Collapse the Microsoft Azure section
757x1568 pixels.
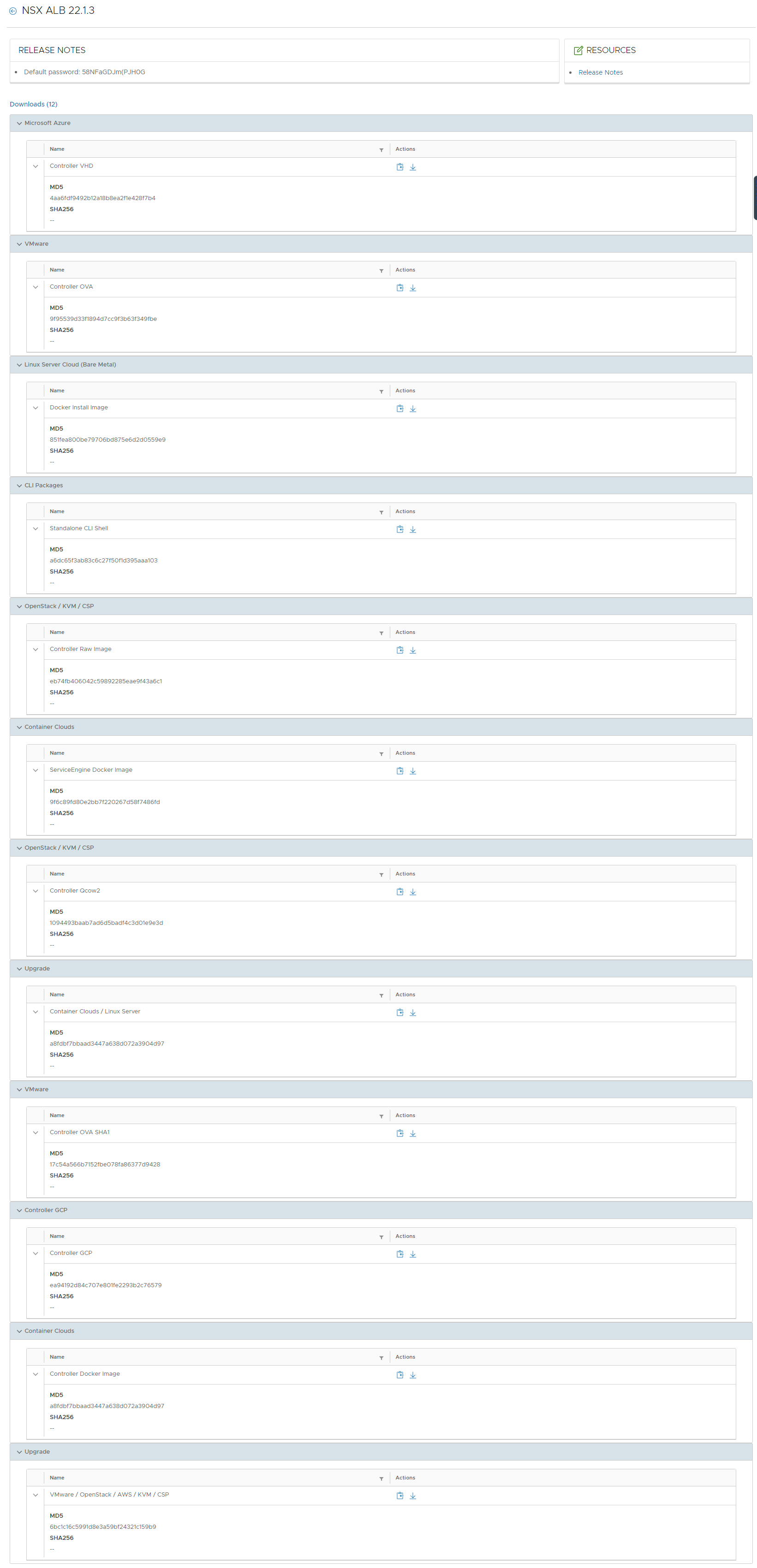click(19, 123)
